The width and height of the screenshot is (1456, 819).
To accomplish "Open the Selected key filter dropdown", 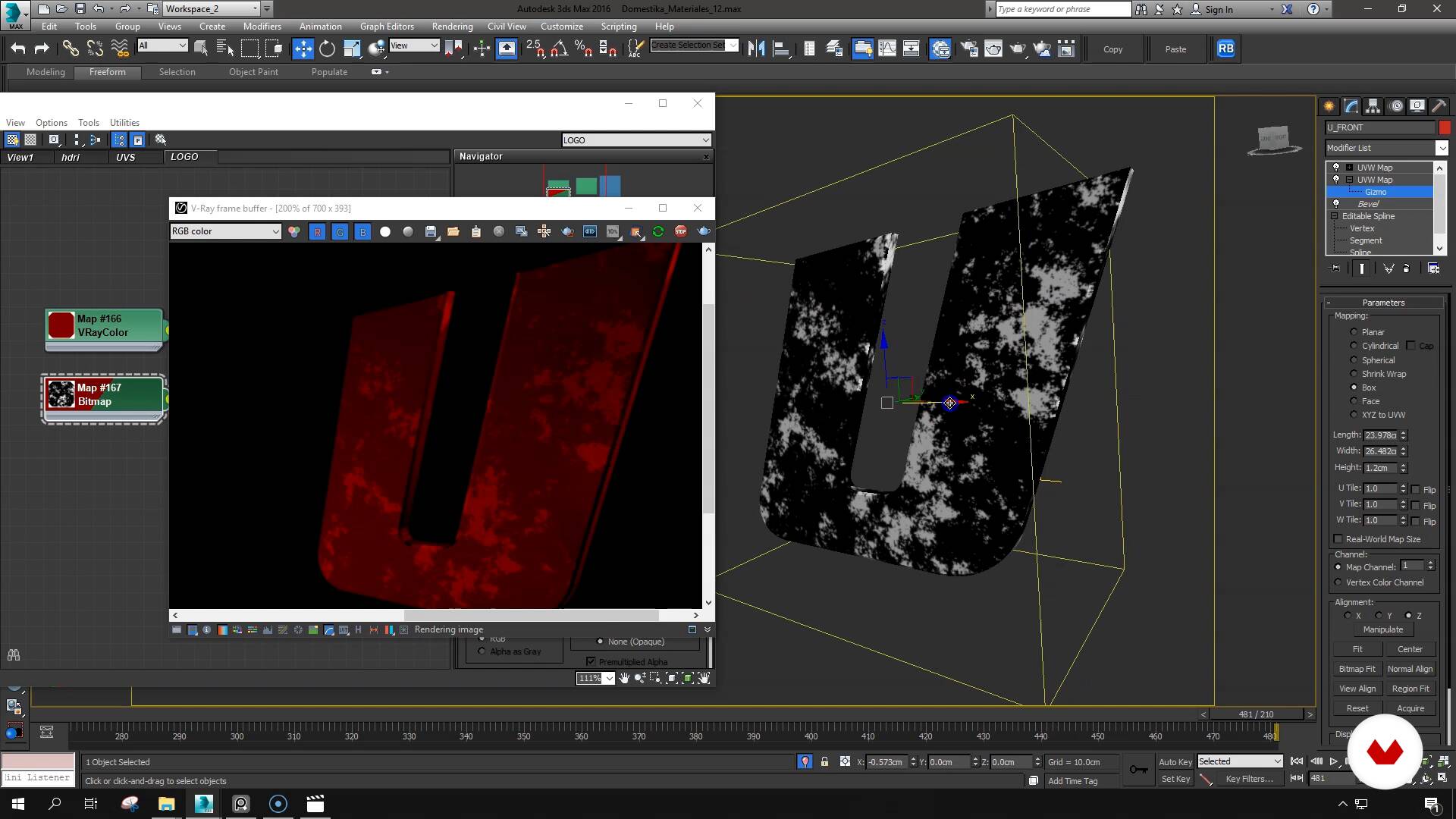I will tap(1239, 761).
